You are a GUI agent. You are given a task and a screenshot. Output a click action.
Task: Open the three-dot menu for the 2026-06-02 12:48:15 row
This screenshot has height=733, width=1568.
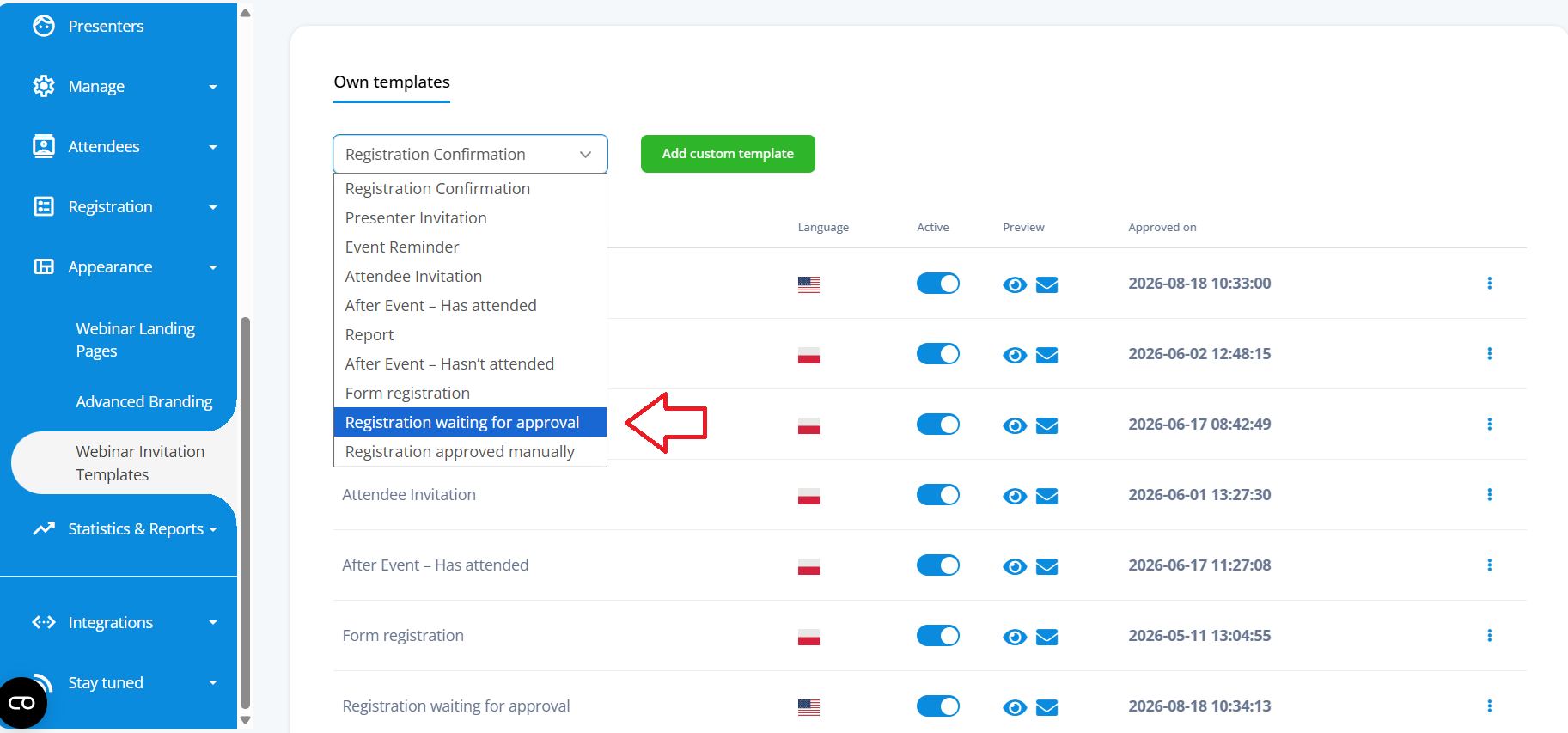[x=1489, y=353]
